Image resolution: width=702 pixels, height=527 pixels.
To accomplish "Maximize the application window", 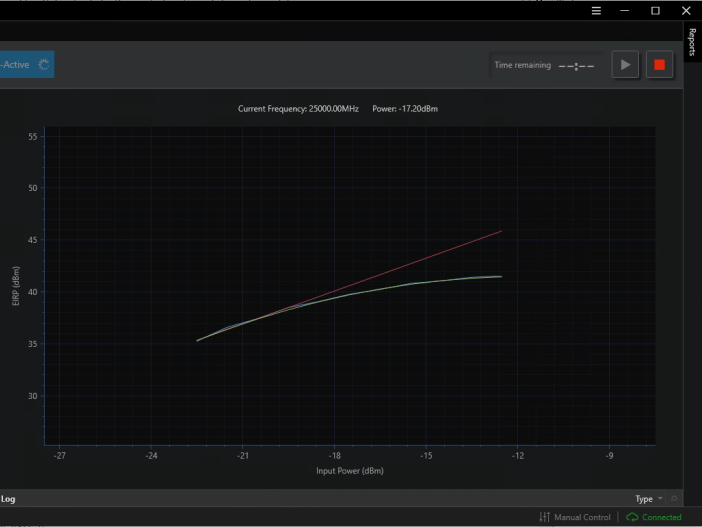I will pos(655,11).
